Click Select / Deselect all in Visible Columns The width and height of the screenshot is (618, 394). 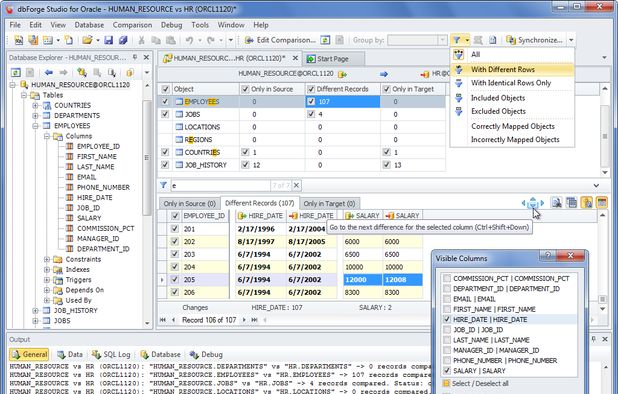476,383
